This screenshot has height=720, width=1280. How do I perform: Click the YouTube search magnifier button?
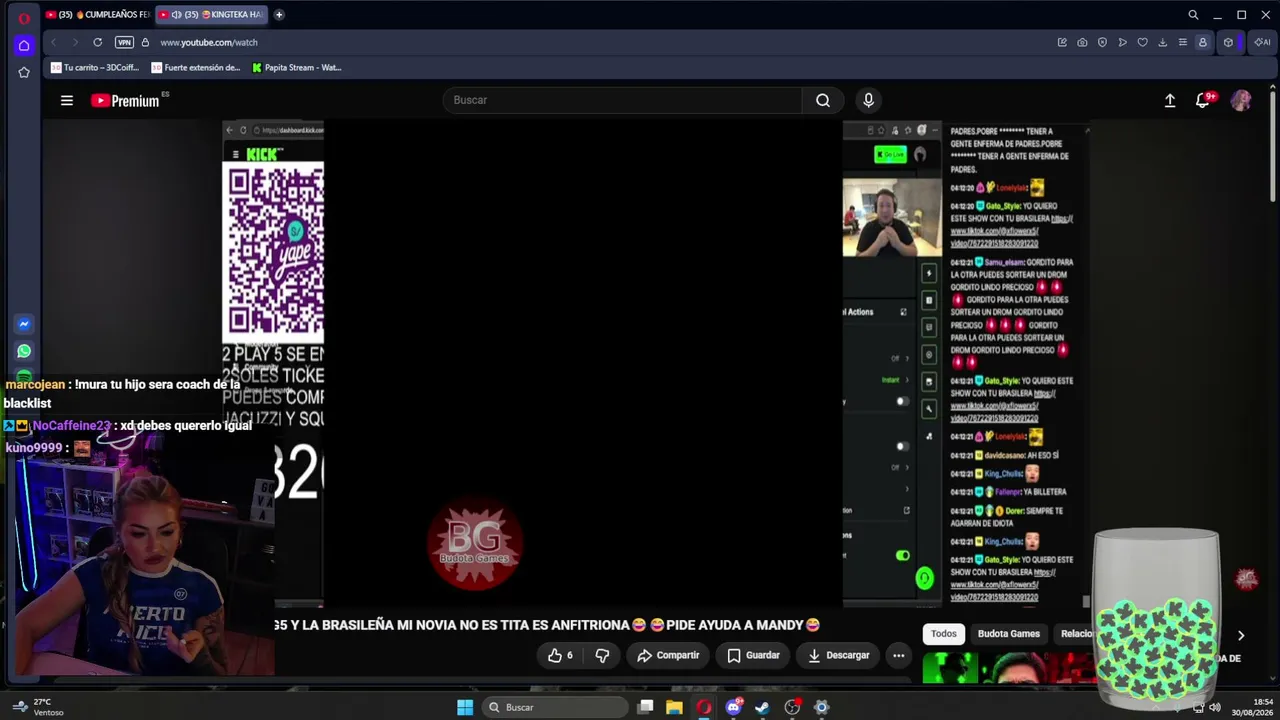point(823,100)
